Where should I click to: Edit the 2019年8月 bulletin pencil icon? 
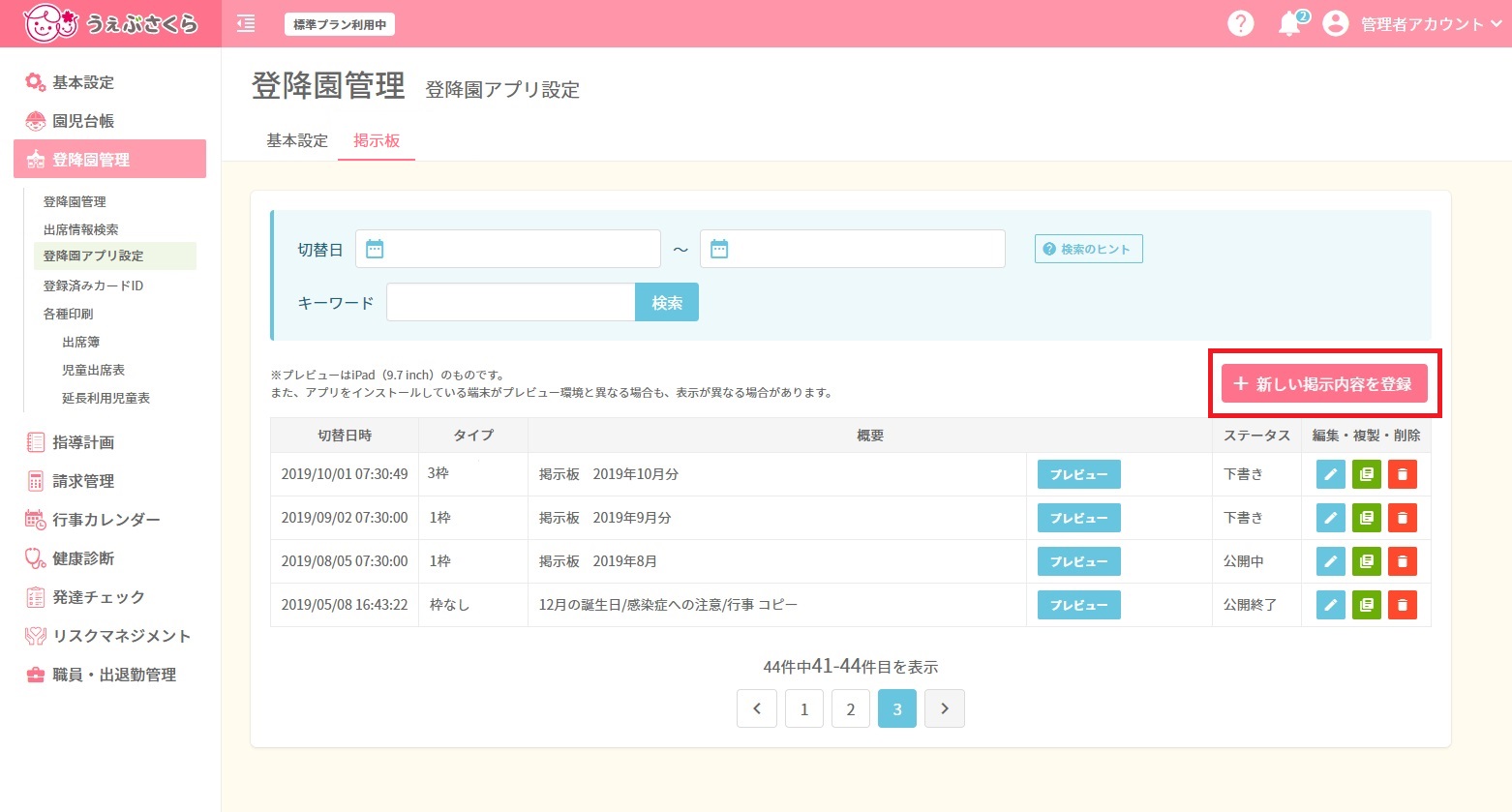[x=1331, y=561]
